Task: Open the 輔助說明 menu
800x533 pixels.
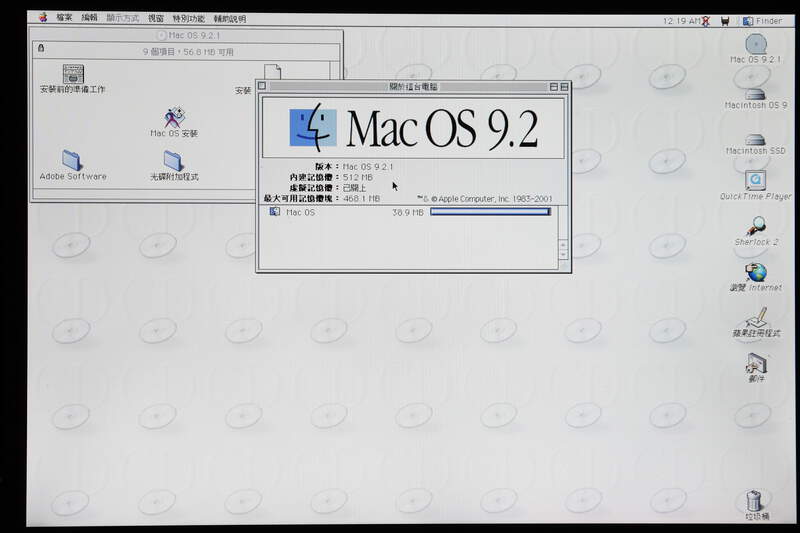Action: click(x=230, y=19)
